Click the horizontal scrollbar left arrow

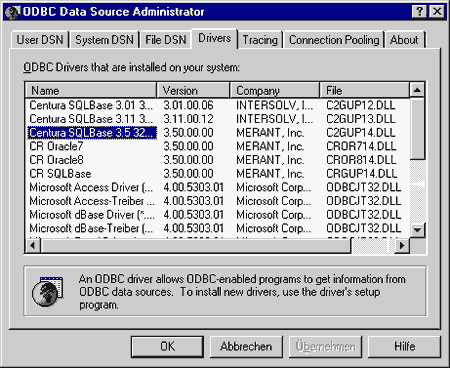coord(33,246)
